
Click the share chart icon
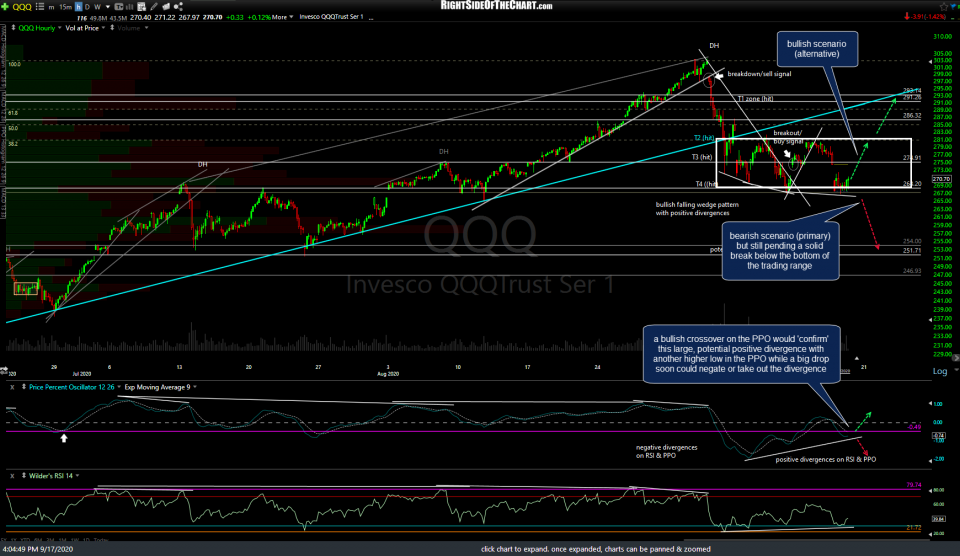(178, 7)
